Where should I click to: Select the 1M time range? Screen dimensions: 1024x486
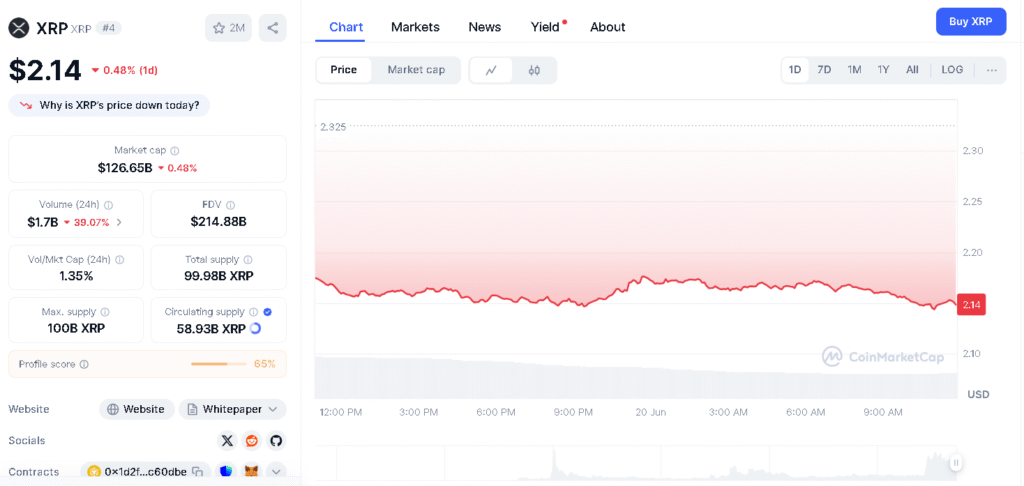pos(854,70)
